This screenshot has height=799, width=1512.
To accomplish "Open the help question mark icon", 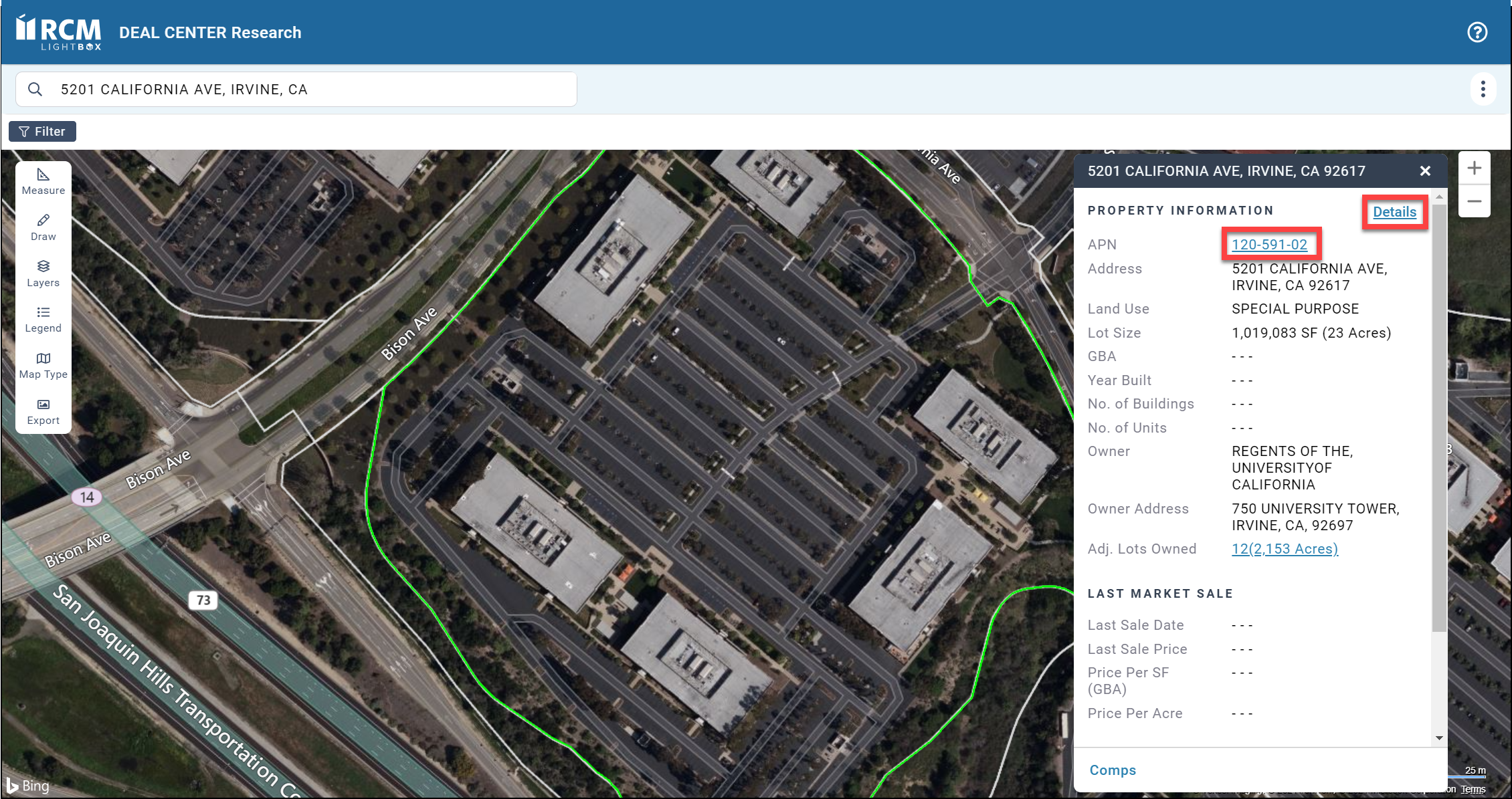I will point(1477,32).
